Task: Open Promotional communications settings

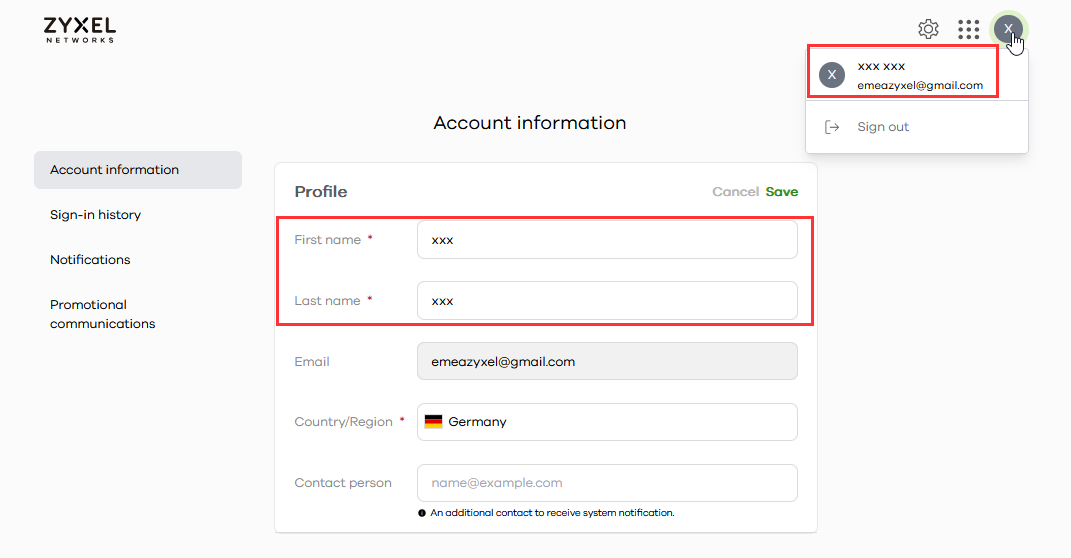Action: click(102, 314)
